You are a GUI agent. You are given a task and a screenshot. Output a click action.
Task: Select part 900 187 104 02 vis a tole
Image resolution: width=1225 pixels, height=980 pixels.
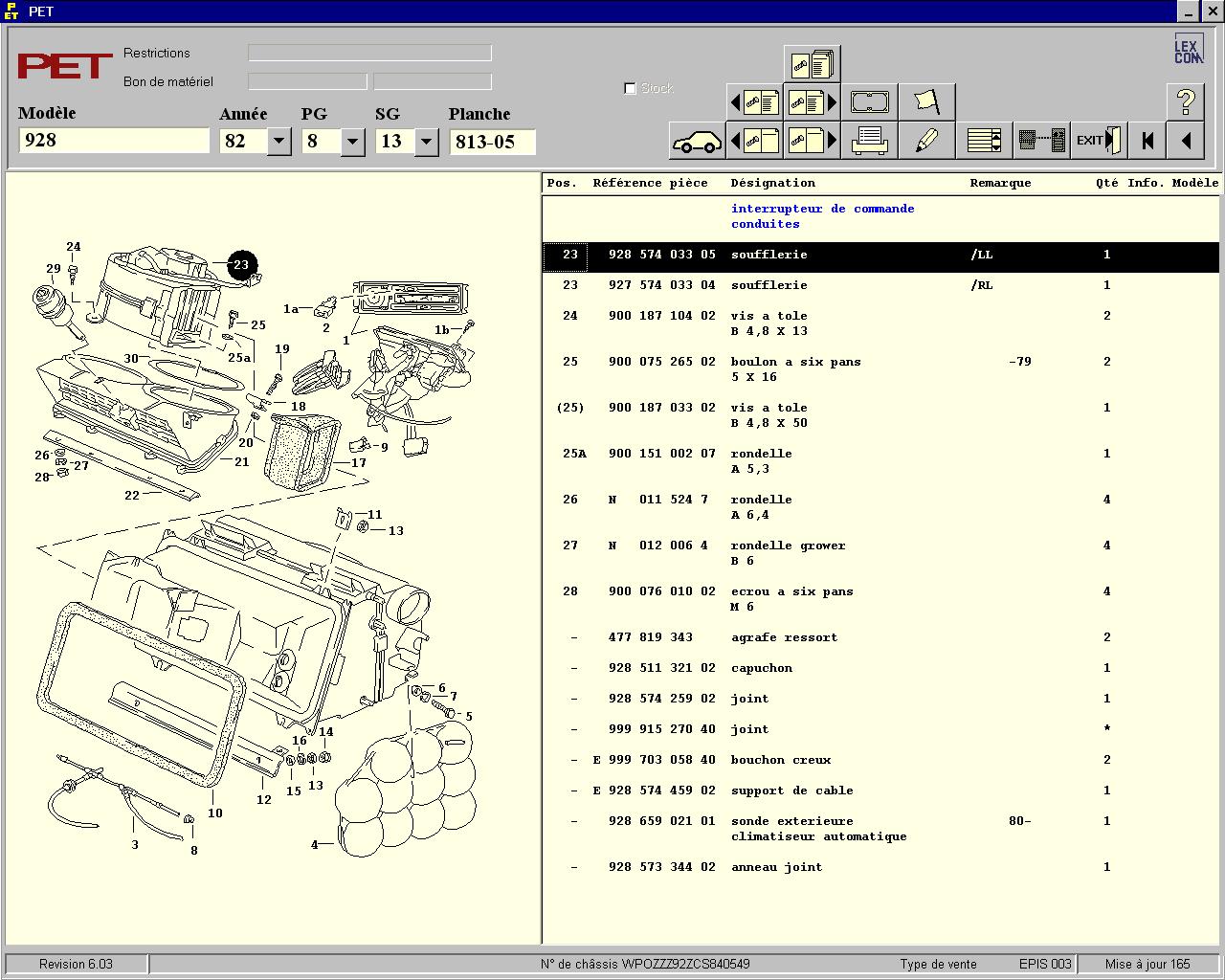pyautogui.click(x=881, y=323)
